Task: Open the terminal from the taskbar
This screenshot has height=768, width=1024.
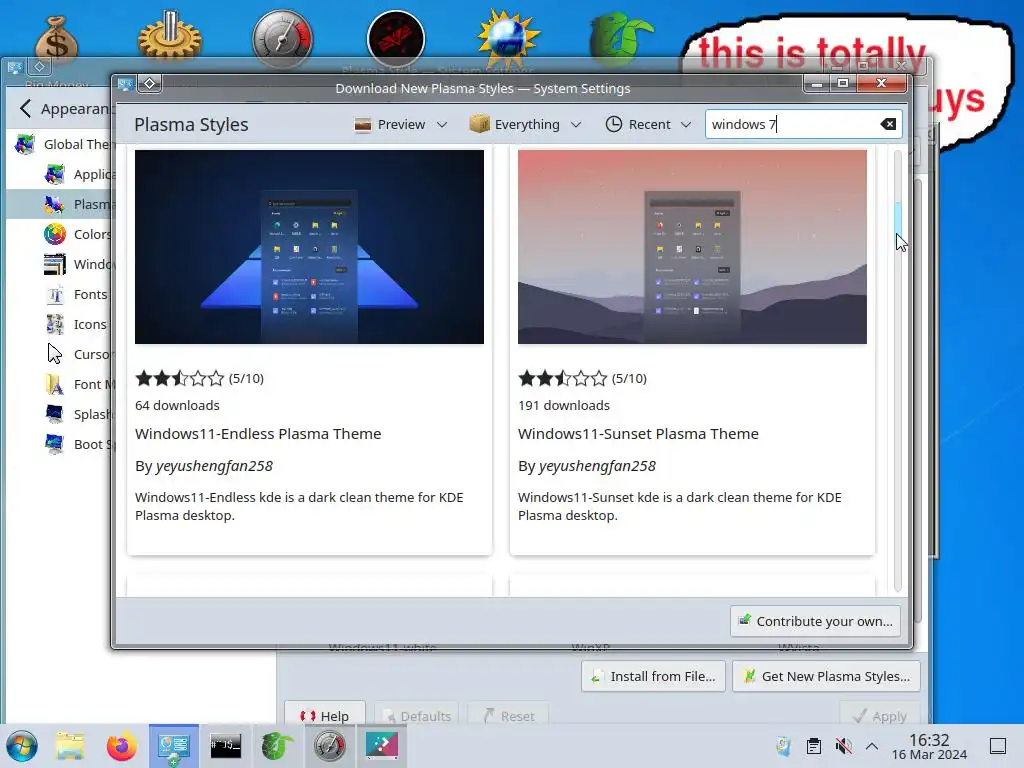Action: click(x=225, y=746)
